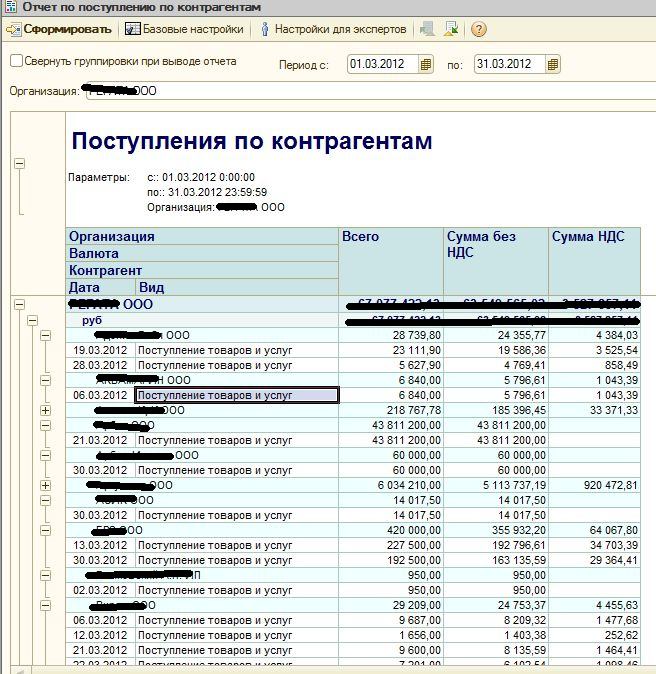
Task: Open Базовые настройки
Action: coord(184,29)
